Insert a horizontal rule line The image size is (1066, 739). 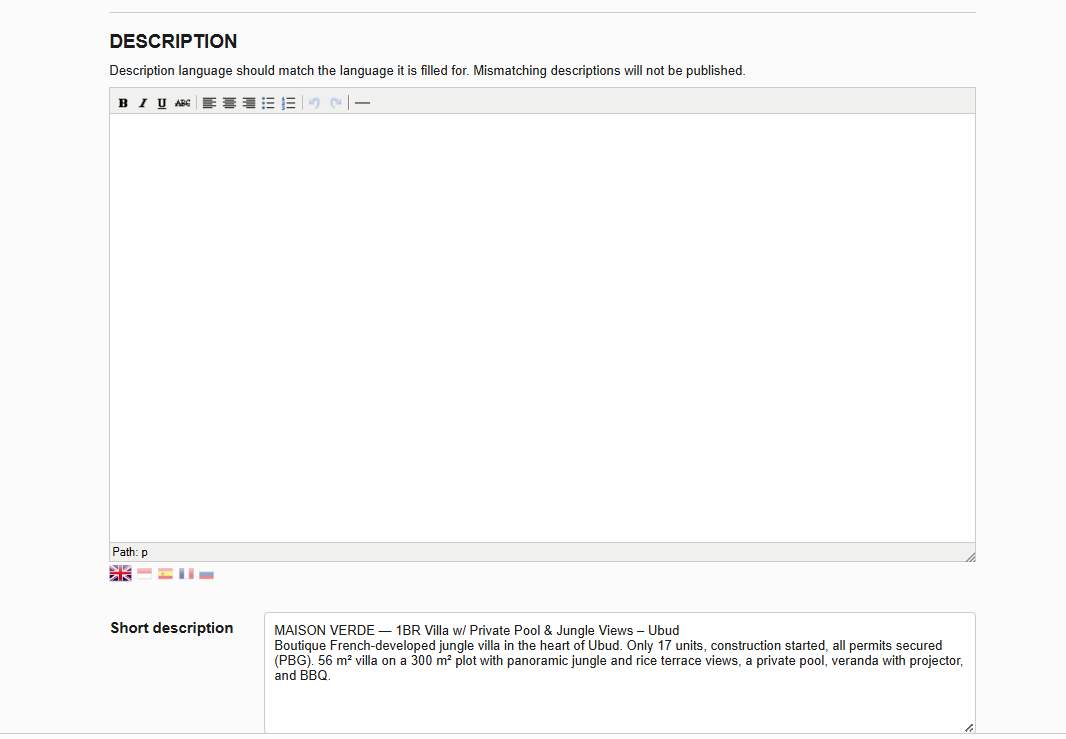[362, 103]
